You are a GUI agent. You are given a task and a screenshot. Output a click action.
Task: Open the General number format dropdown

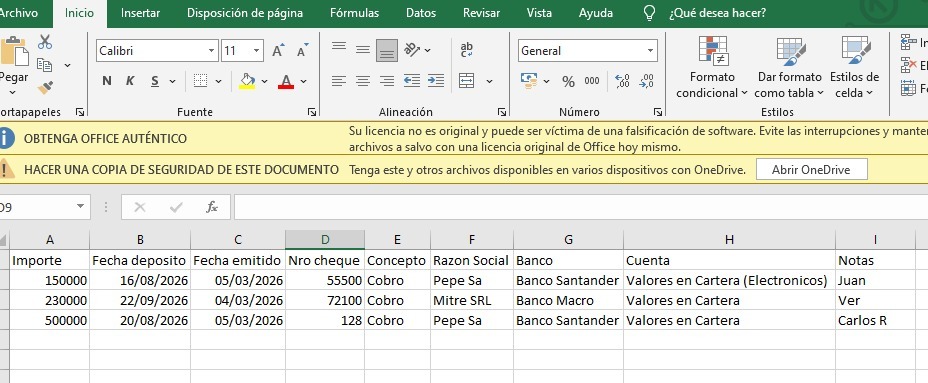[650, 51]
